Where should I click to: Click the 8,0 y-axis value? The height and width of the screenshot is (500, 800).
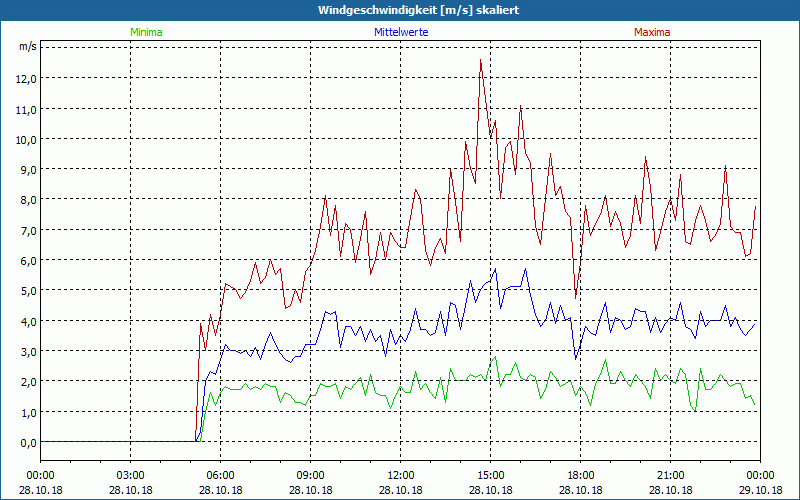29,200
